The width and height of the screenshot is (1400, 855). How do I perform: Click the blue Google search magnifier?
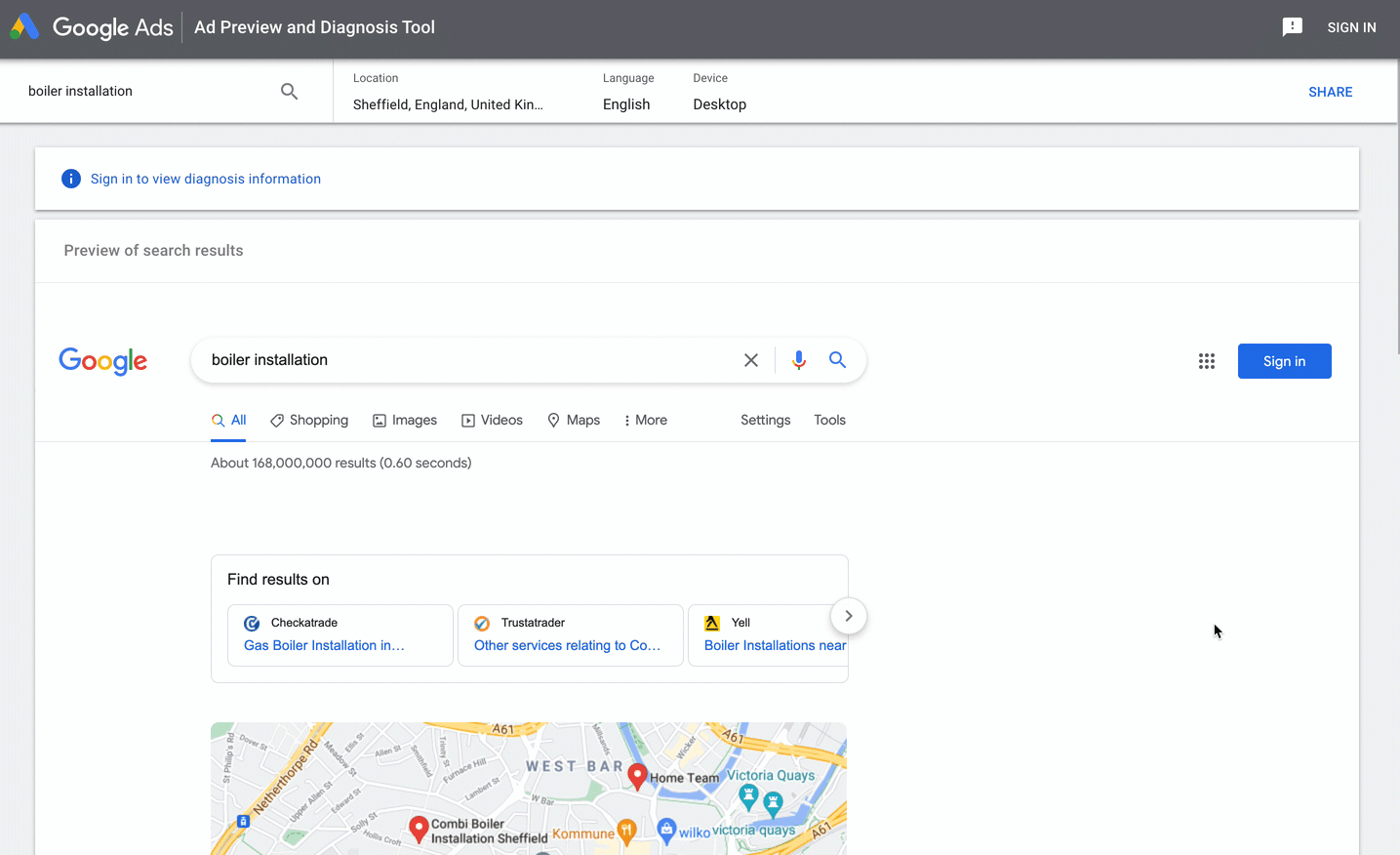pos(837,360)
